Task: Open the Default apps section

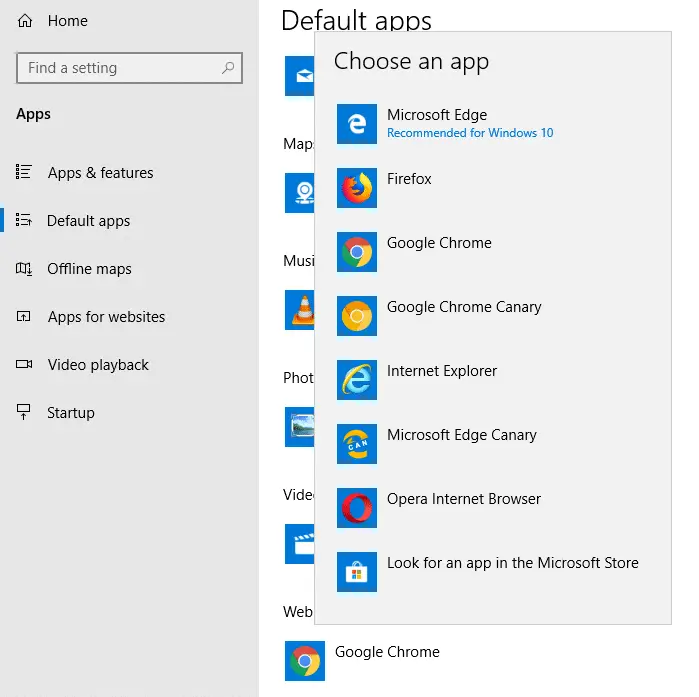Action: coord(88,221)
